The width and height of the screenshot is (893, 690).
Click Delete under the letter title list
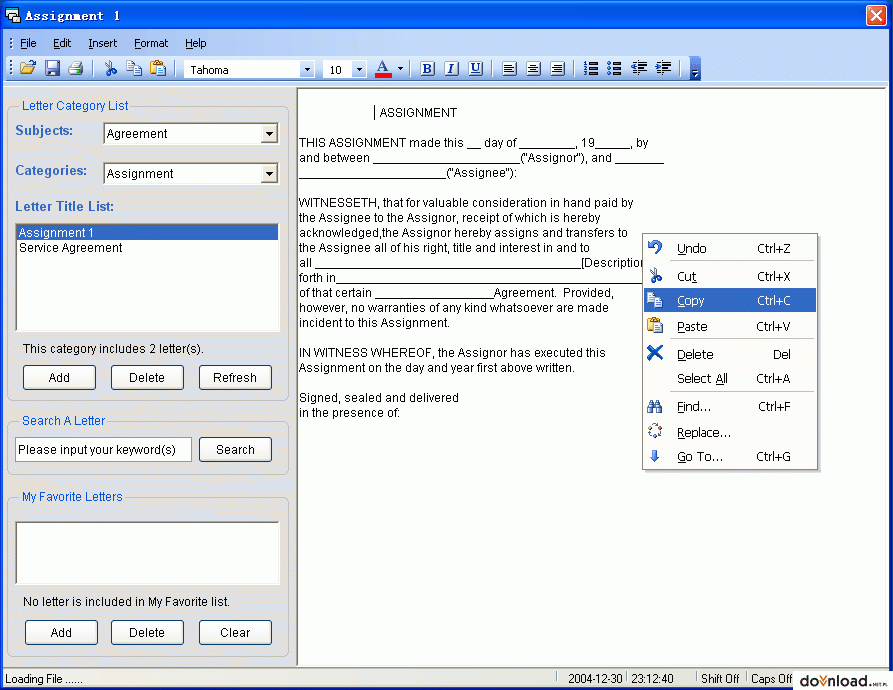tap(147, 377)
